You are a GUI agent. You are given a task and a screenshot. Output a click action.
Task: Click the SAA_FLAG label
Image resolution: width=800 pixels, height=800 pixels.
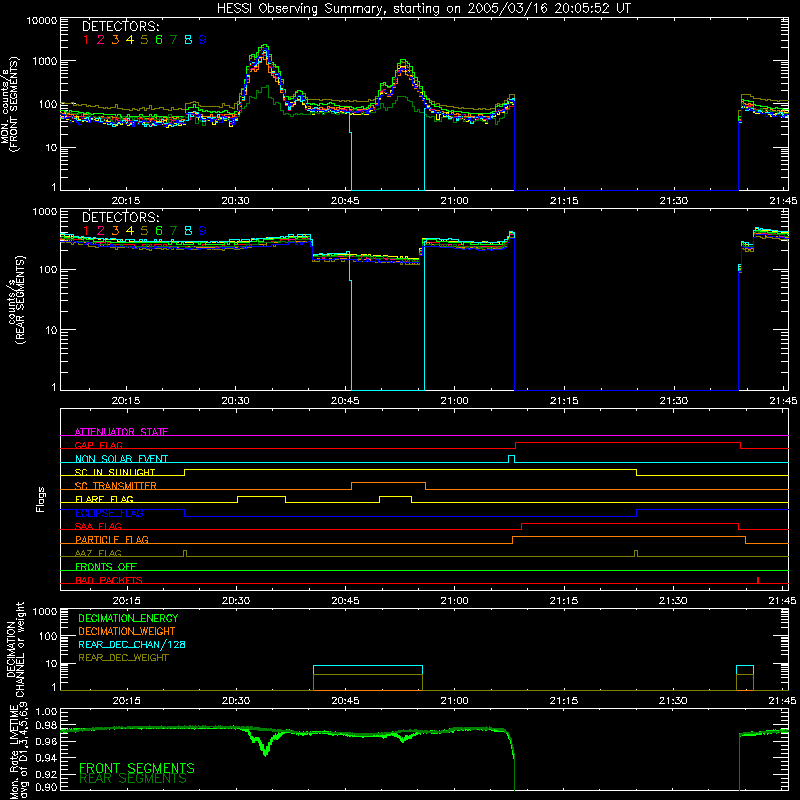[98, 526]
